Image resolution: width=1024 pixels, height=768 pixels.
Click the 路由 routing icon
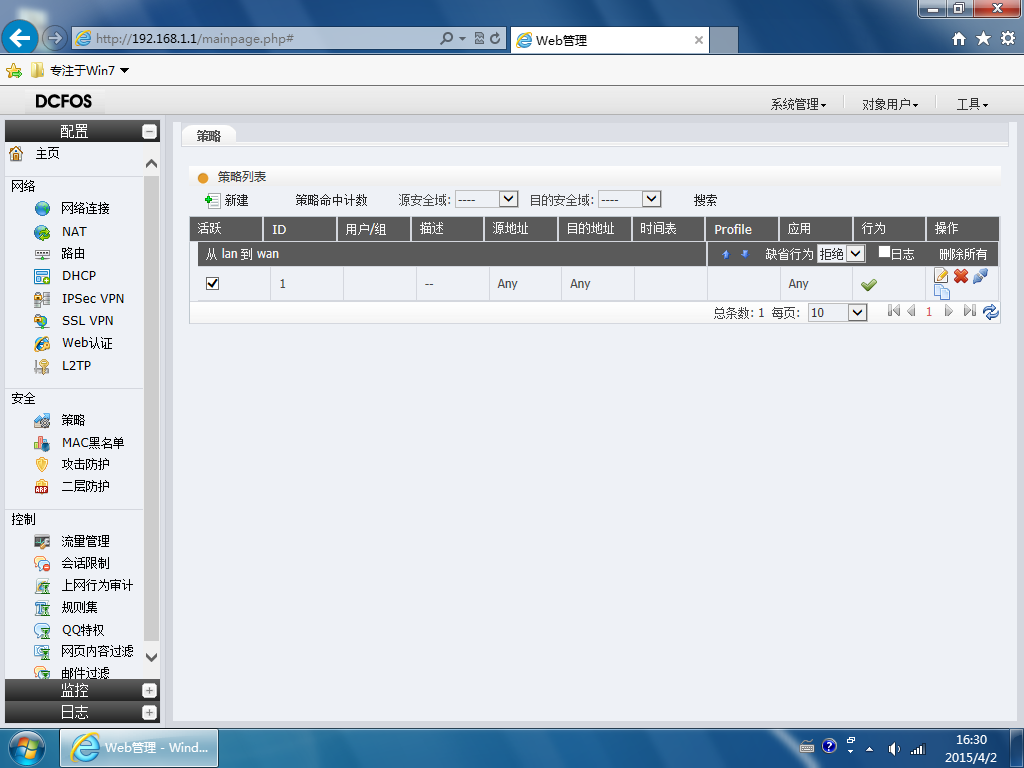(42, 253)
